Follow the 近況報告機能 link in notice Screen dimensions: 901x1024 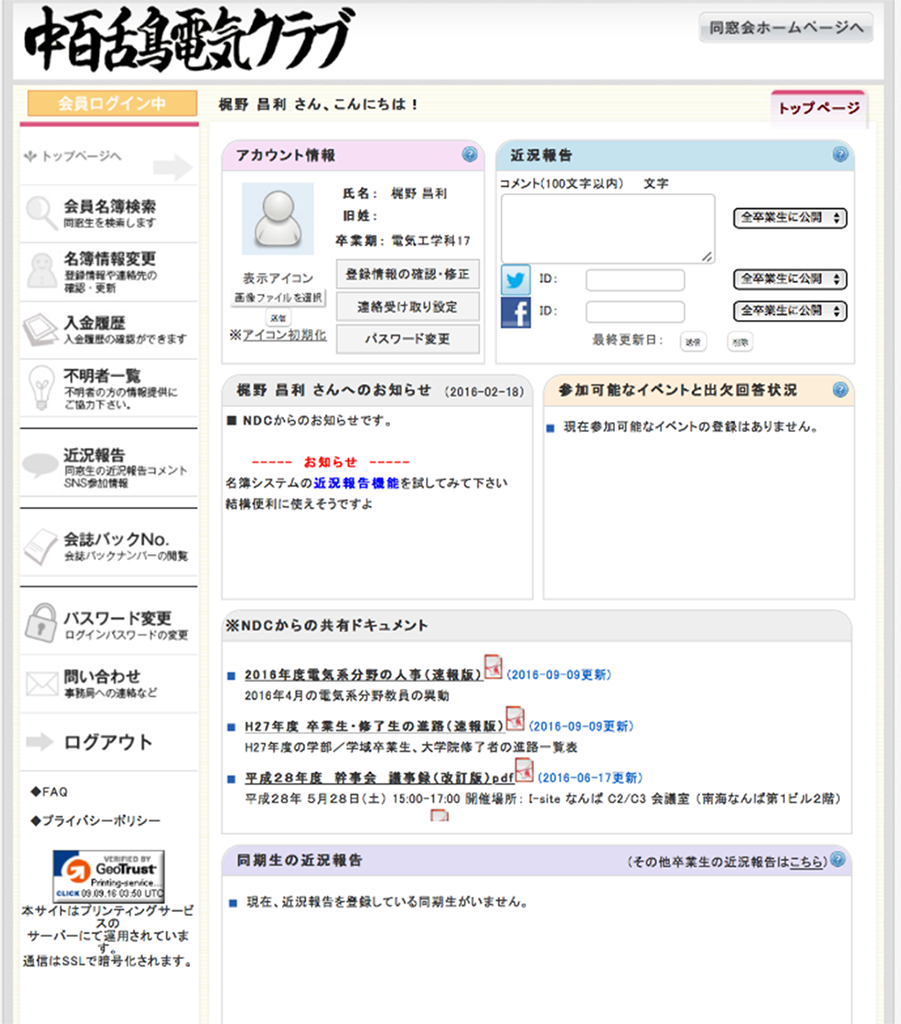(356, 483)
